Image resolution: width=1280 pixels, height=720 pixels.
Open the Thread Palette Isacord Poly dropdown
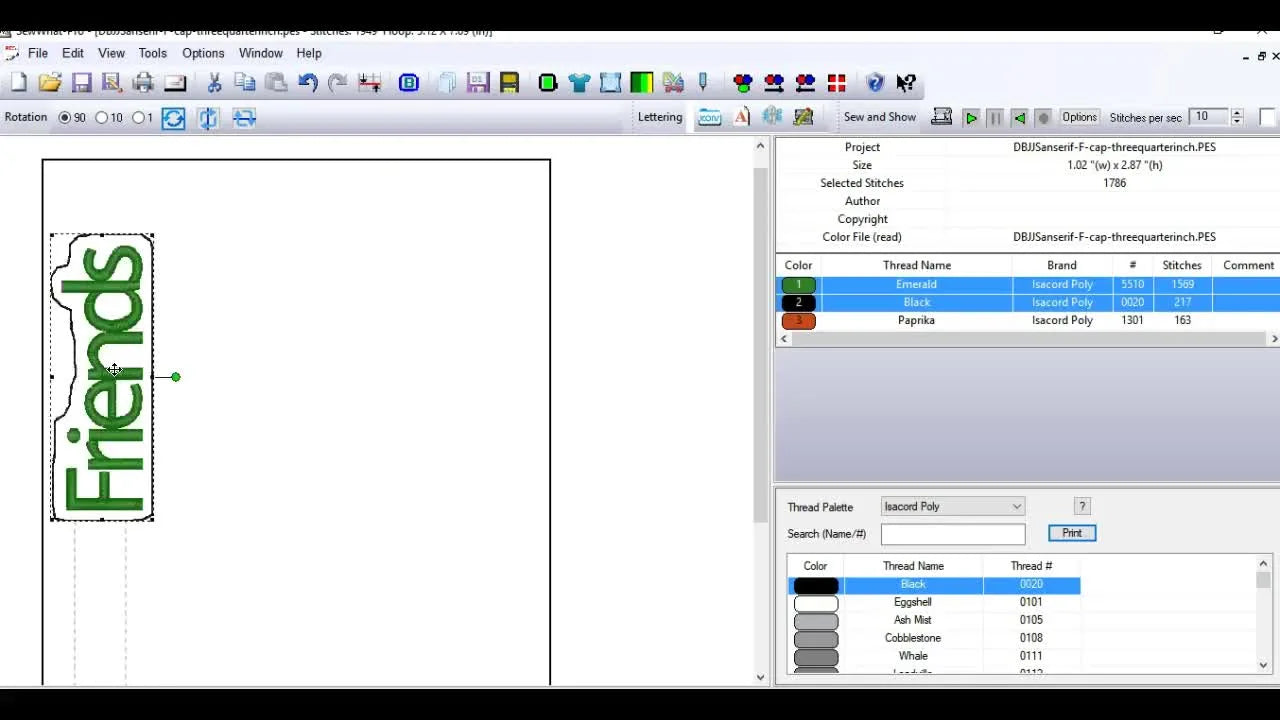[x=953, y=506]
